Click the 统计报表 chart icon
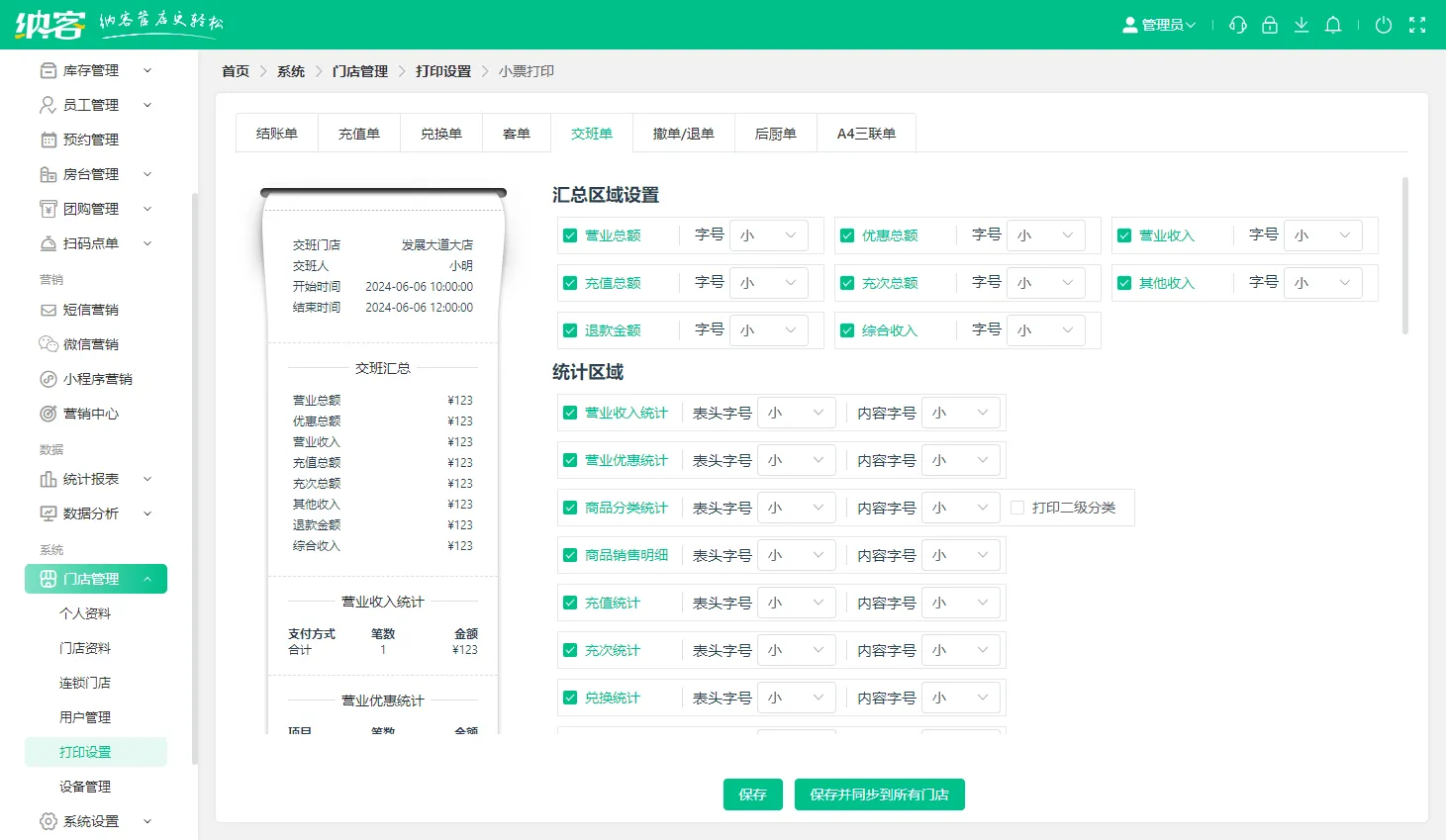Viewport: 1446px width, 840px height. pos(48,479)
